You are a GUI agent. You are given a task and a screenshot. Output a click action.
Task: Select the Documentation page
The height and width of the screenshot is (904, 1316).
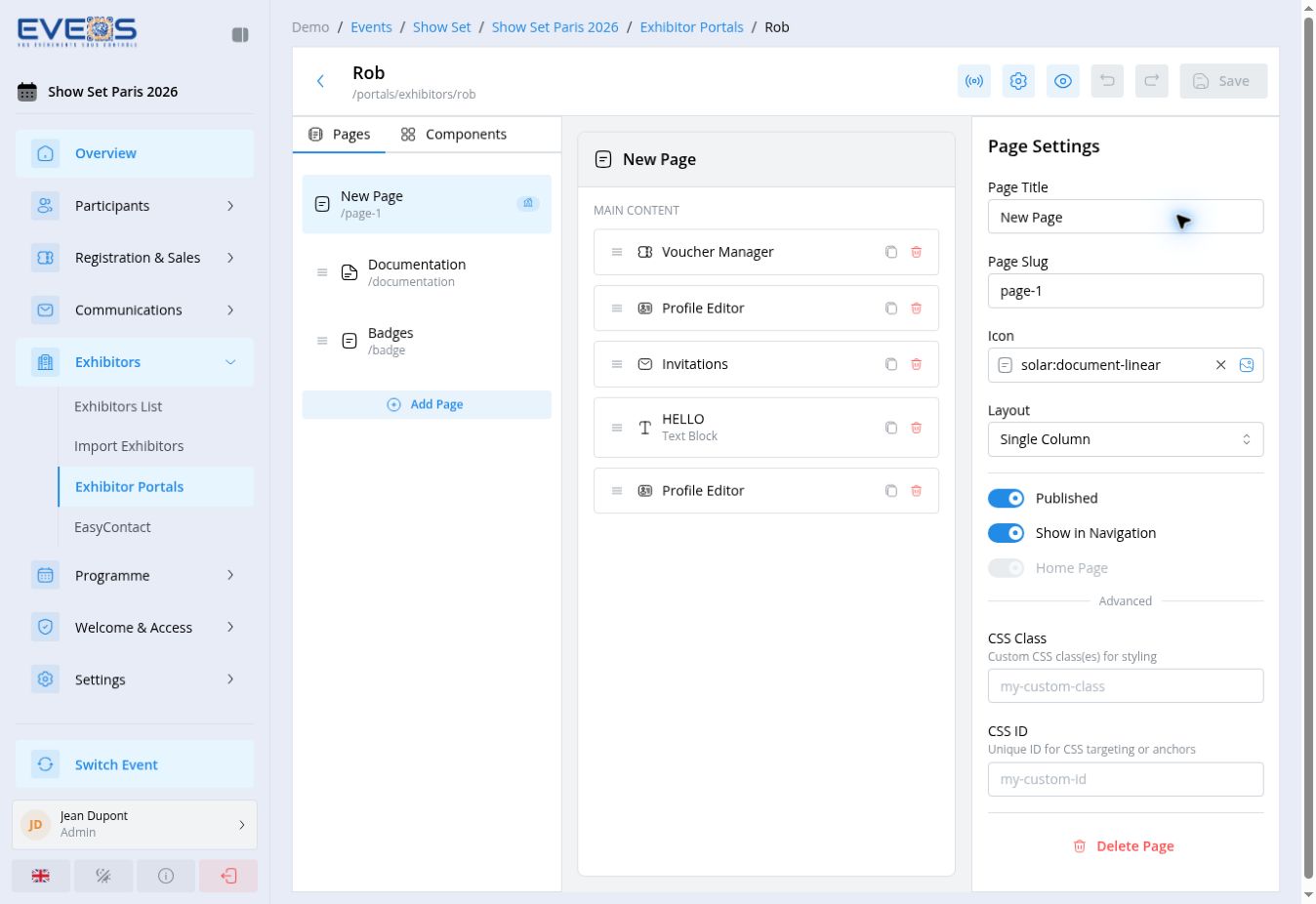point(427,272)
